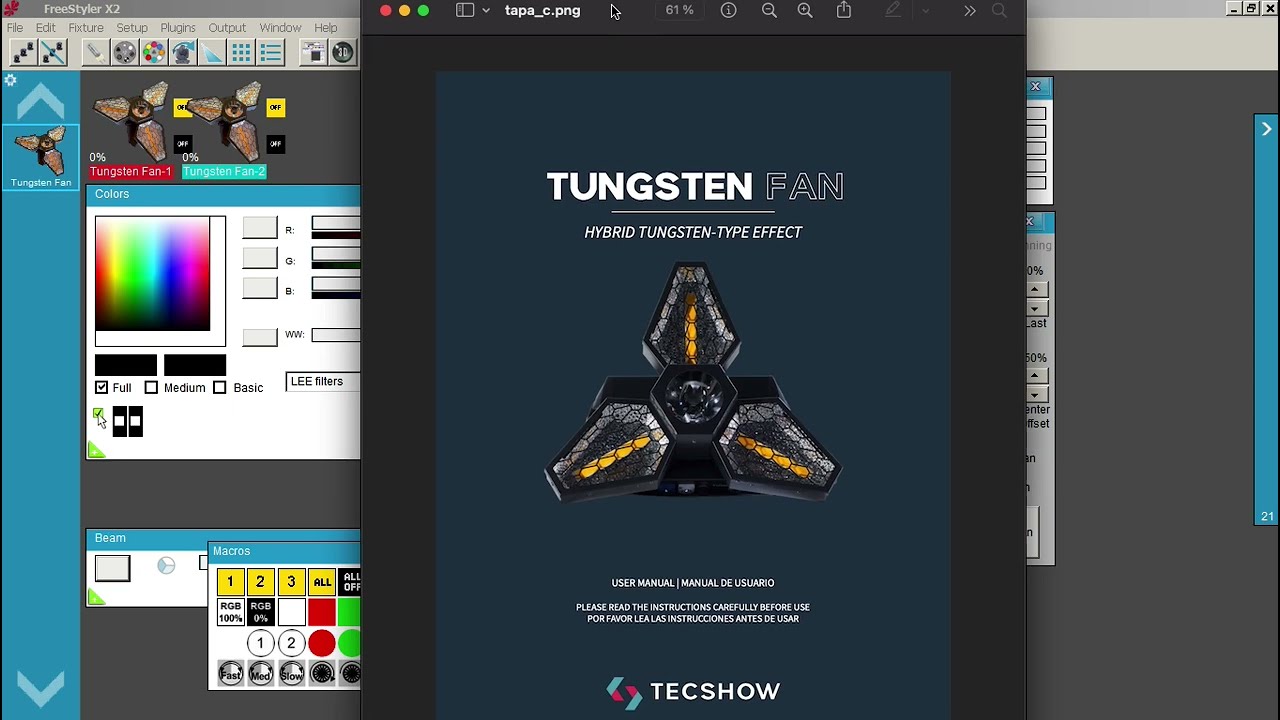Click the grid view toolbar icon
The image size is (1280, 720).
pos(241,52)
